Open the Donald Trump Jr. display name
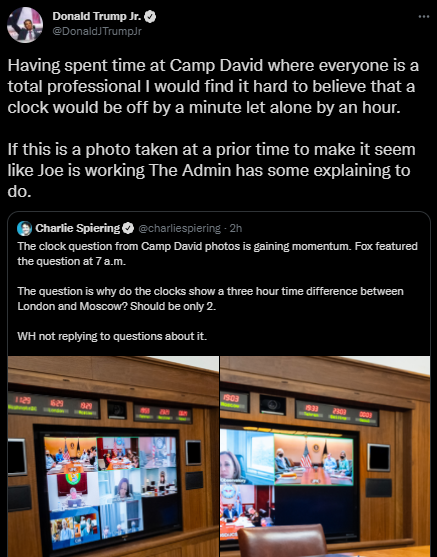Image resolution: width=437 pixels, height=557 pixels. (97, 16)
